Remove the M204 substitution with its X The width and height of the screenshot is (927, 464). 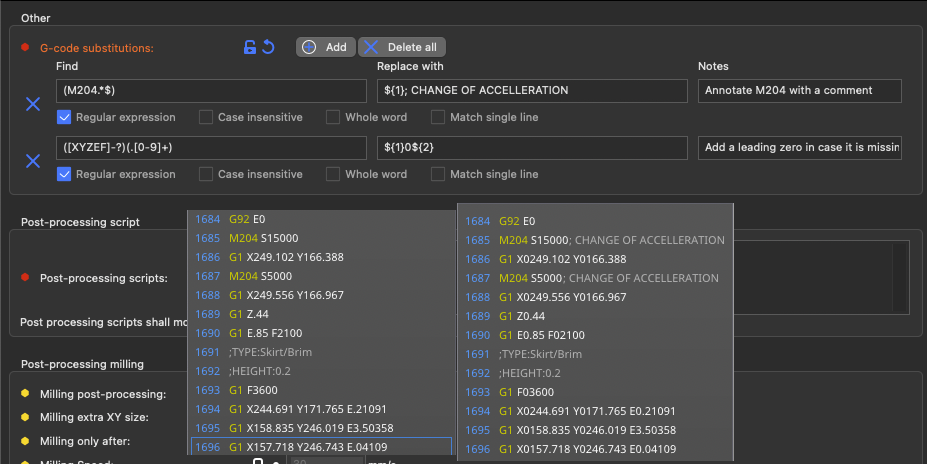33,104
